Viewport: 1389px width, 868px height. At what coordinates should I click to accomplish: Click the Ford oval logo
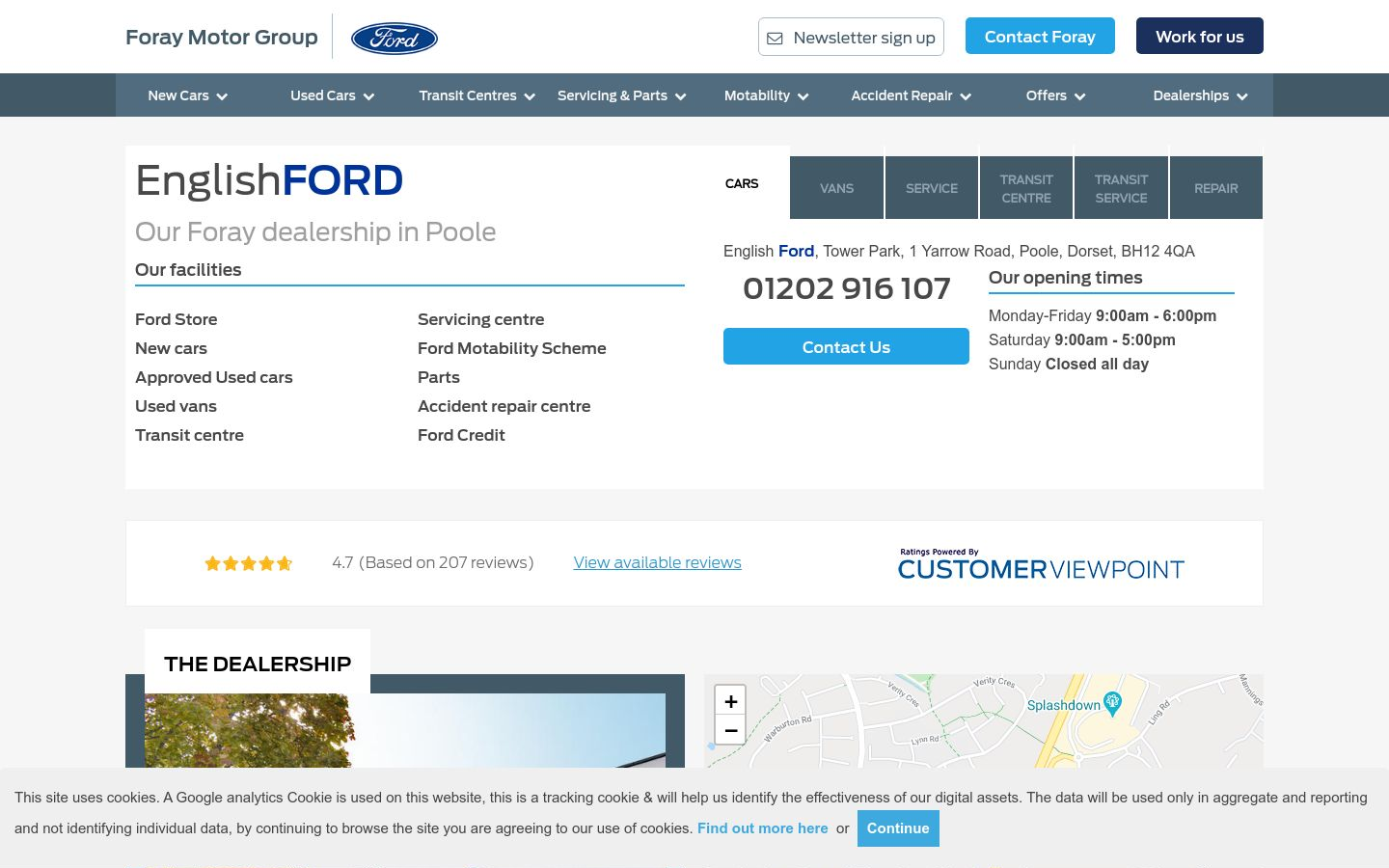394,39
